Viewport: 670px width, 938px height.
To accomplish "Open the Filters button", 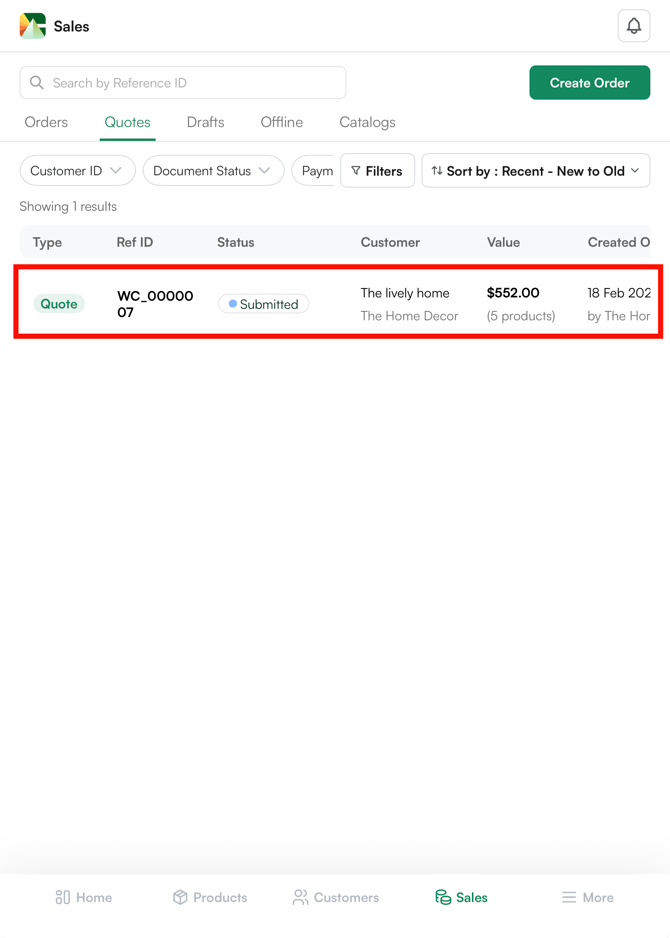I will 377,171.
